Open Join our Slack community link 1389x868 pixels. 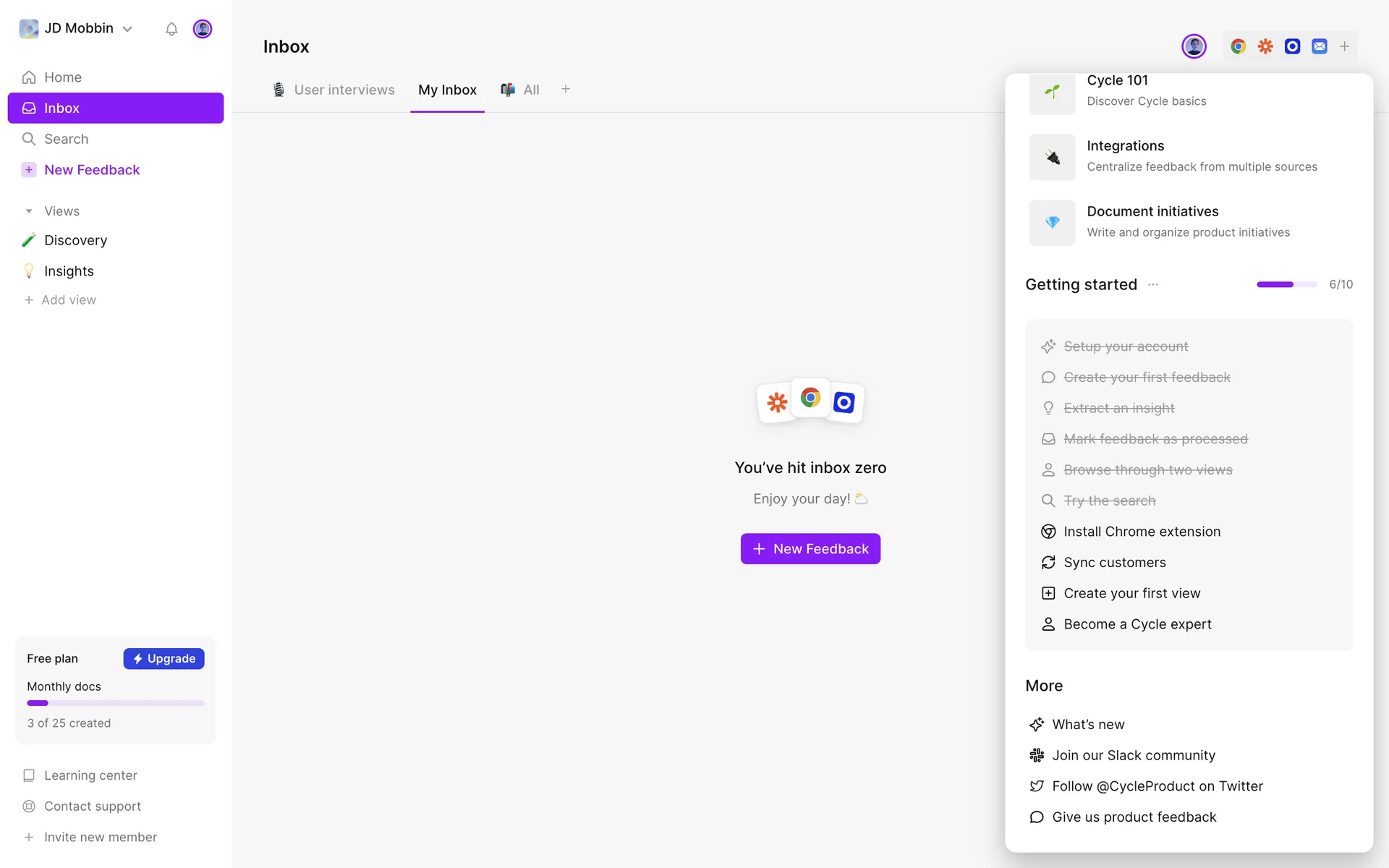click(1133, 755)
